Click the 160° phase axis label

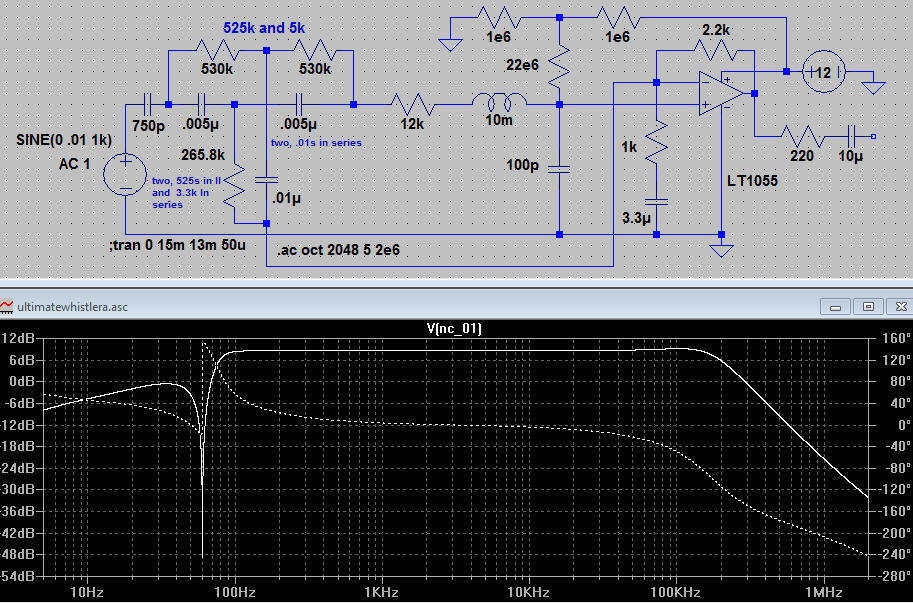[895, 338]
